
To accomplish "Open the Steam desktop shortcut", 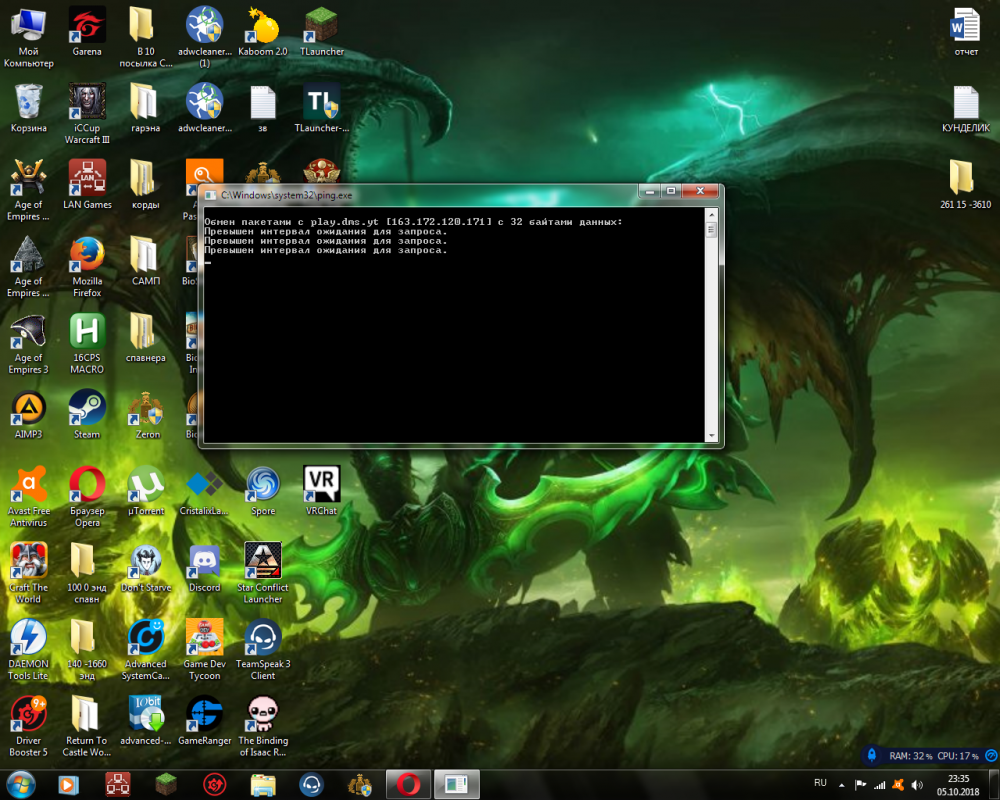I will pyautogui.click(x=87, y=410).
